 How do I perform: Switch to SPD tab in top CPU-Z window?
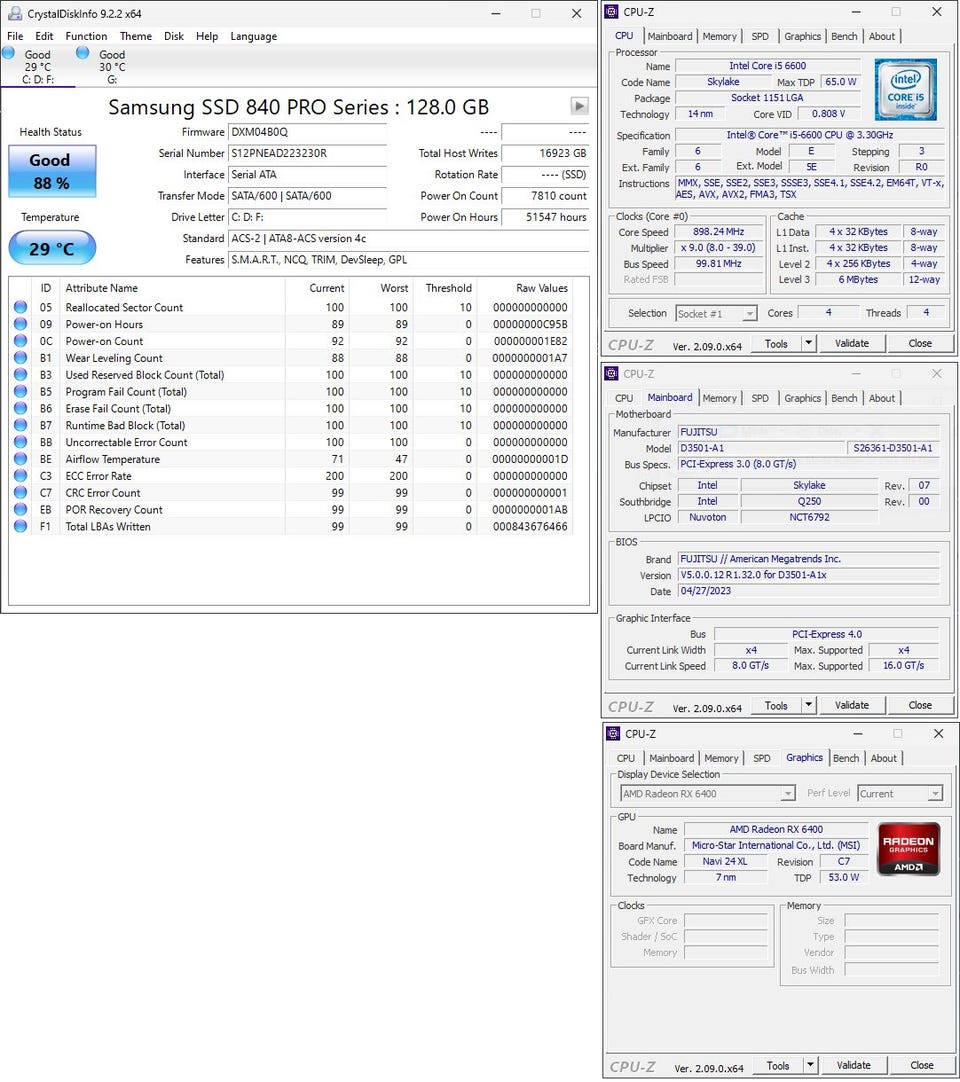pos(760,37)
